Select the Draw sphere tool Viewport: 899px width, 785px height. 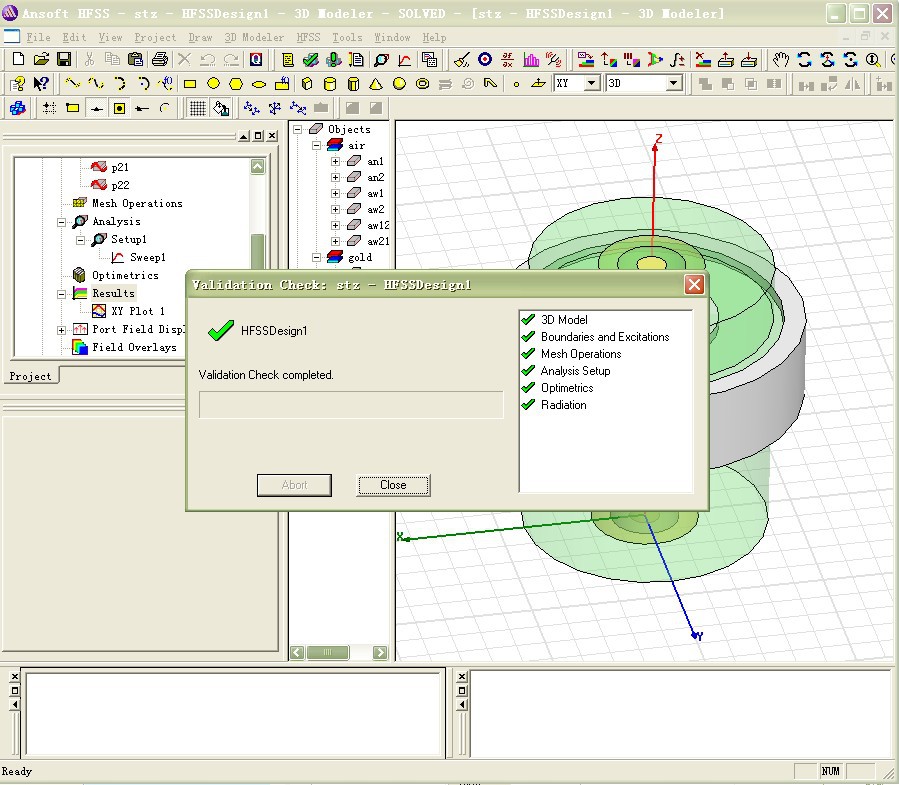(x=399, y=84)
